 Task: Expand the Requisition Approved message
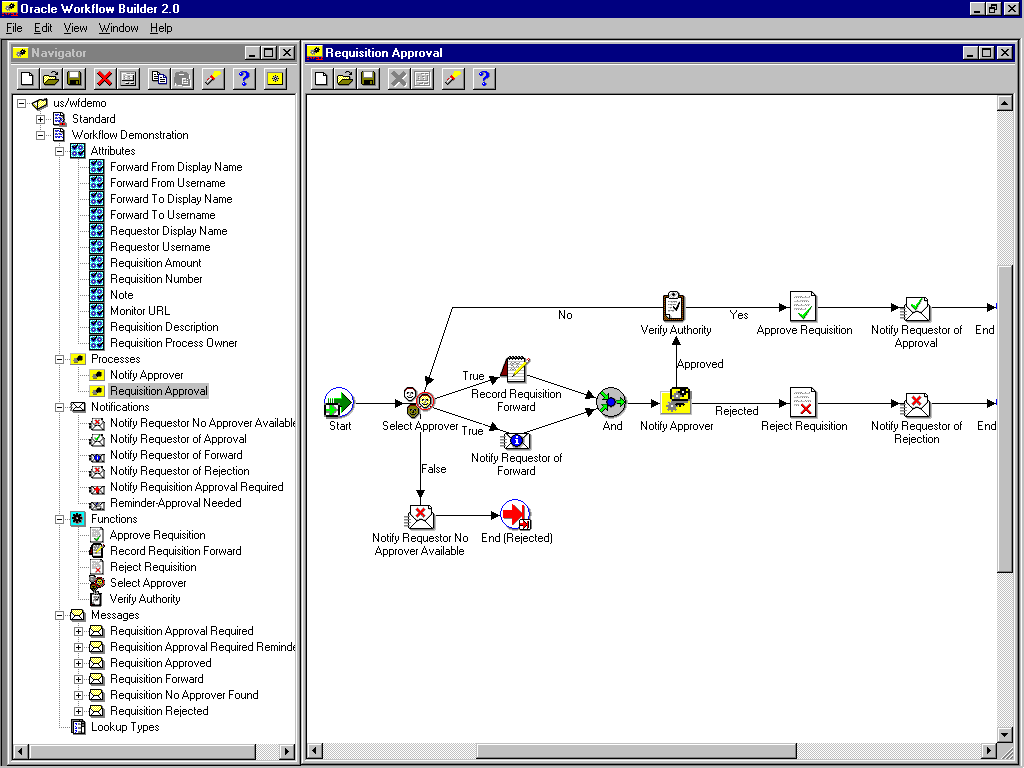tap(78, 663)
